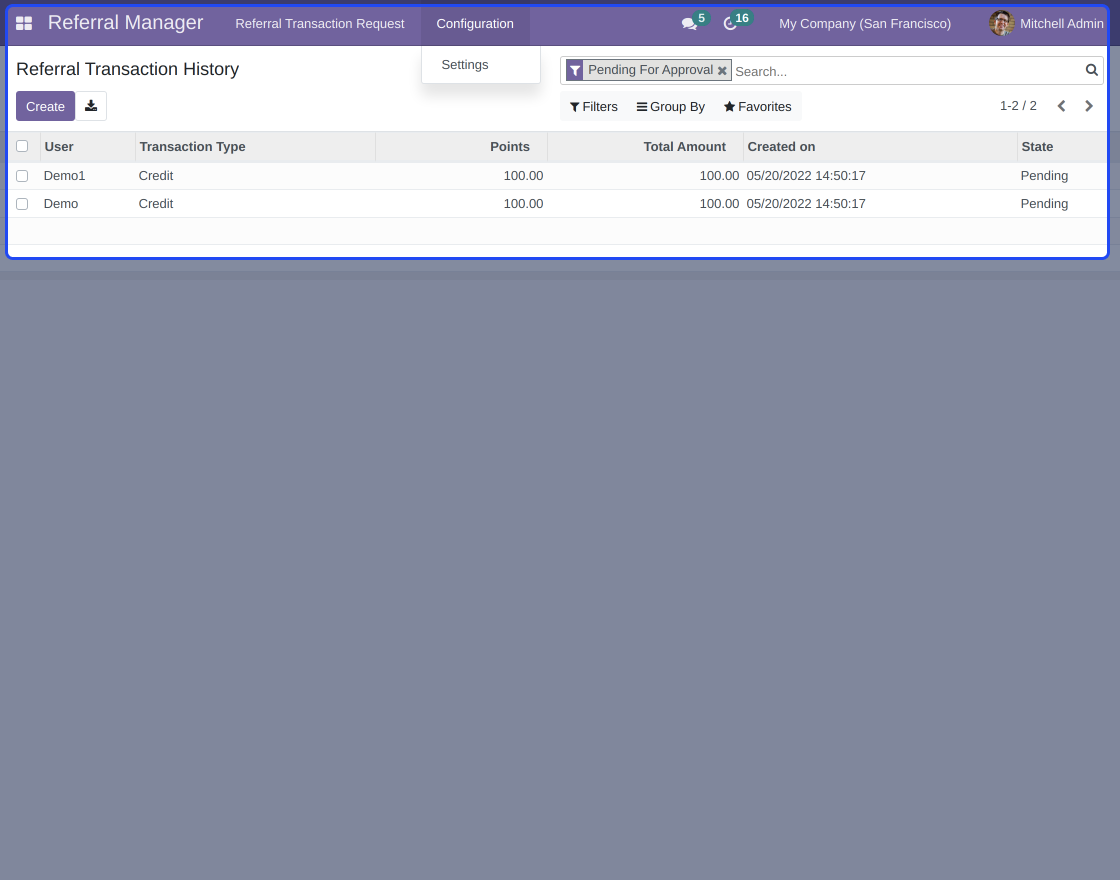This screenshot has width=1120, height=880.
Task: Sort by the State column header
Action: click(x=1062, y=146)
